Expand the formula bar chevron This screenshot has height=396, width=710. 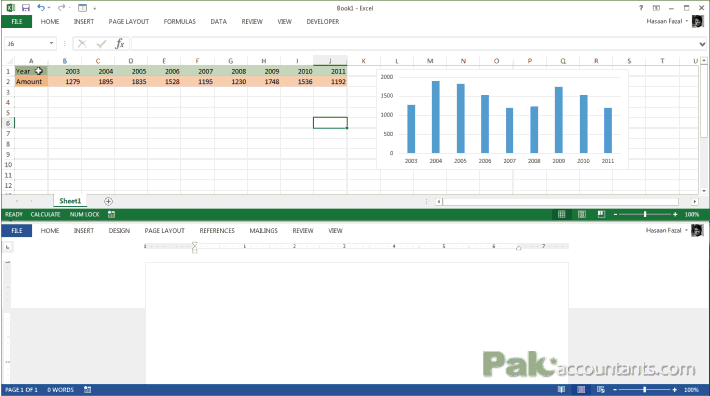702,44
